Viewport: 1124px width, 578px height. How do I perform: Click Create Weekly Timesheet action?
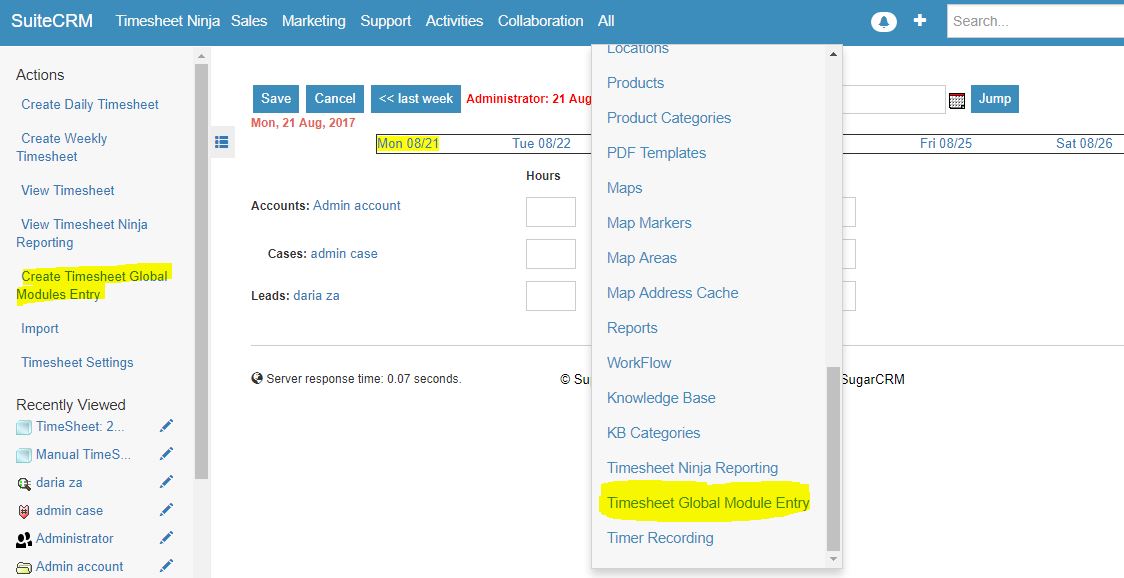(x=62, y=148)
